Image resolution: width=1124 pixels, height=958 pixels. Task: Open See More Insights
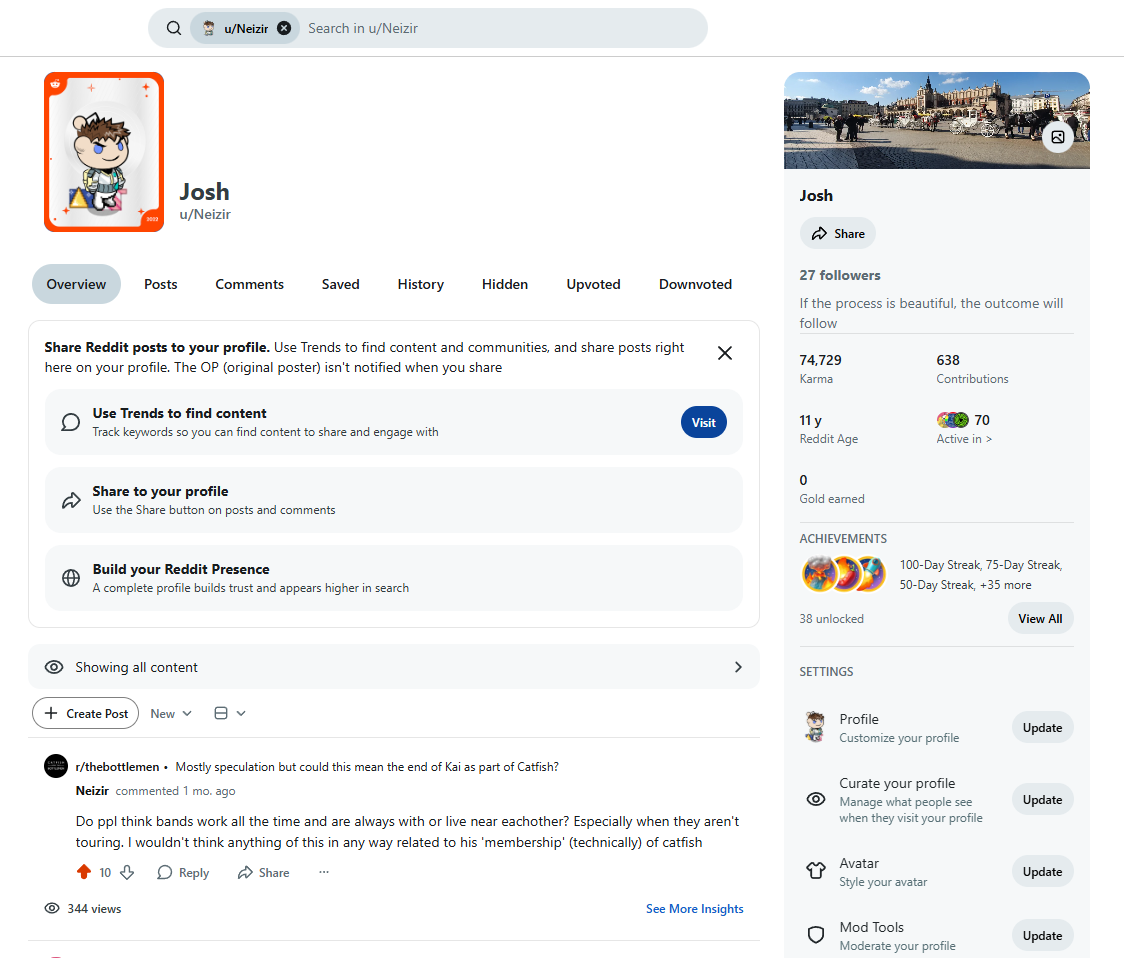695,909
